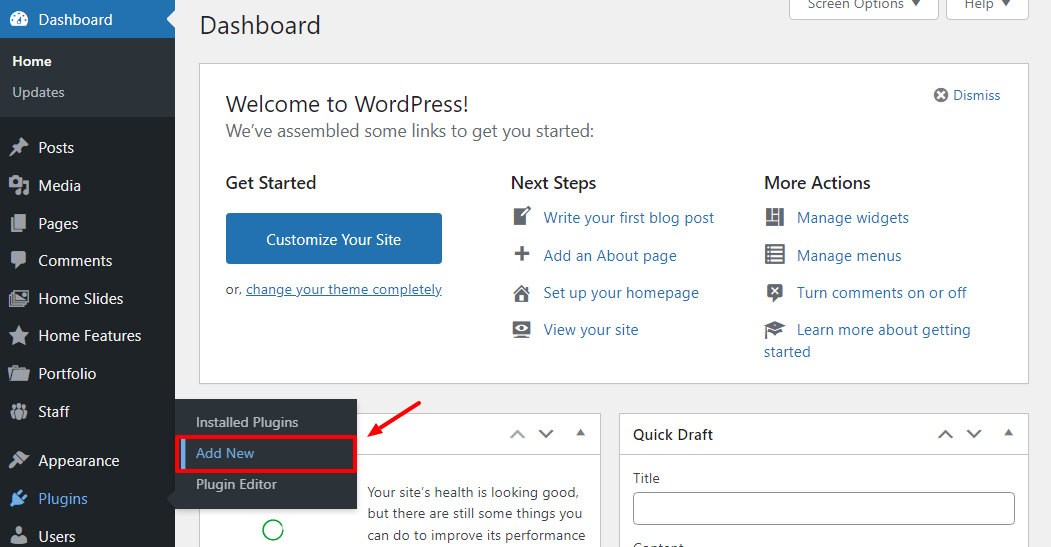Screen dimensions: 1051x547
Task: Click the Media library icon
Action: click(19, 186)
